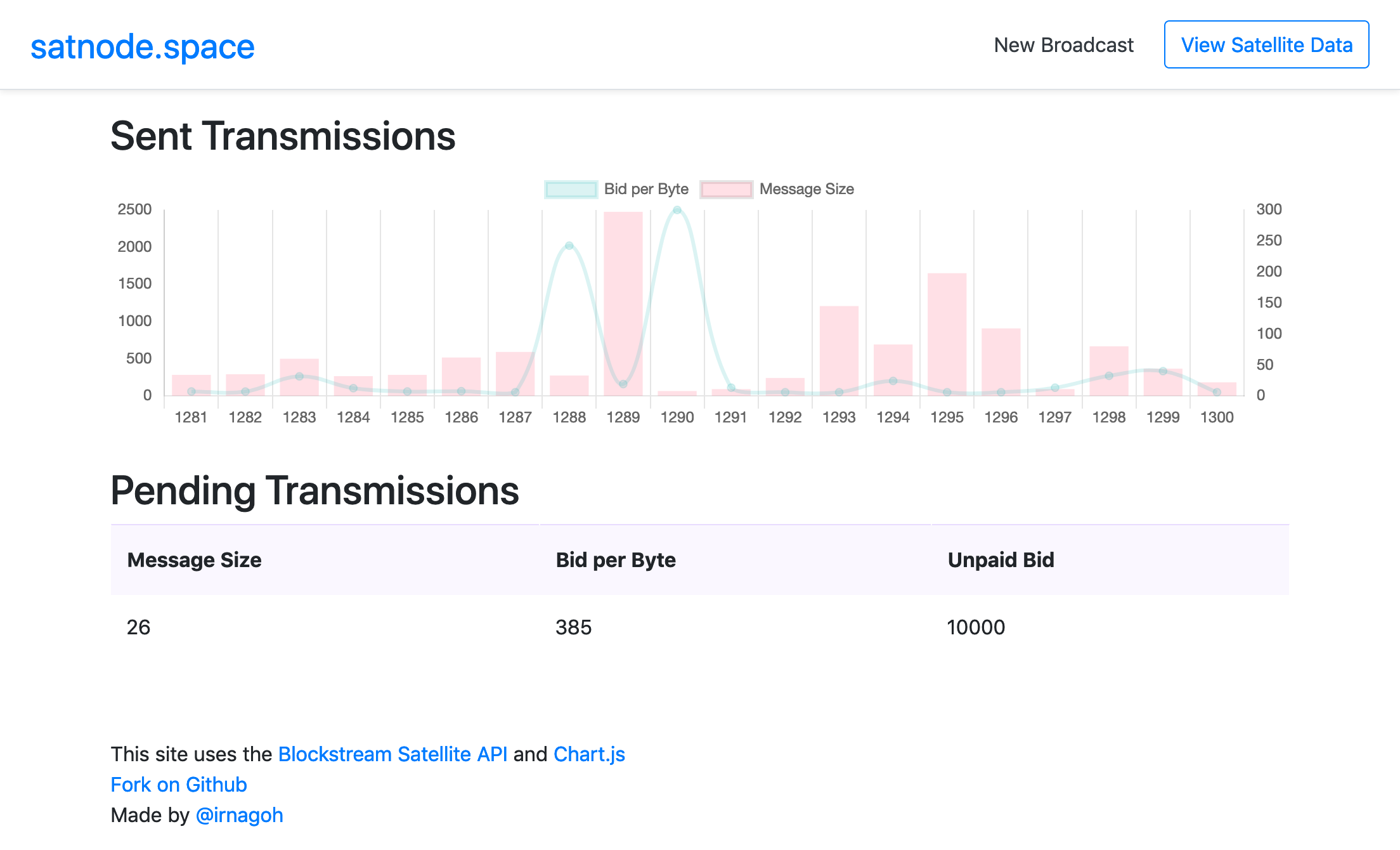Click the tall pink bar at 1289
The height and width of the screenshot is (850, 1400).
pyautogui.click(x=623, y=285)
